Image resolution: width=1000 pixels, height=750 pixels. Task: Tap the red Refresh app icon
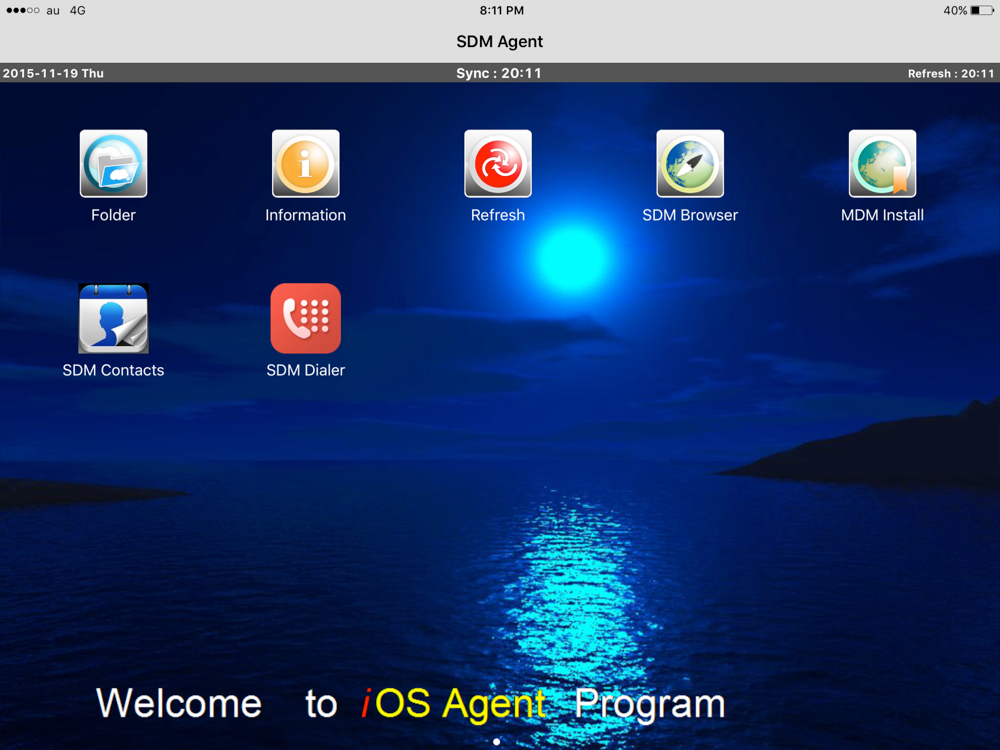pyautogui.click(x=497, y=164)
